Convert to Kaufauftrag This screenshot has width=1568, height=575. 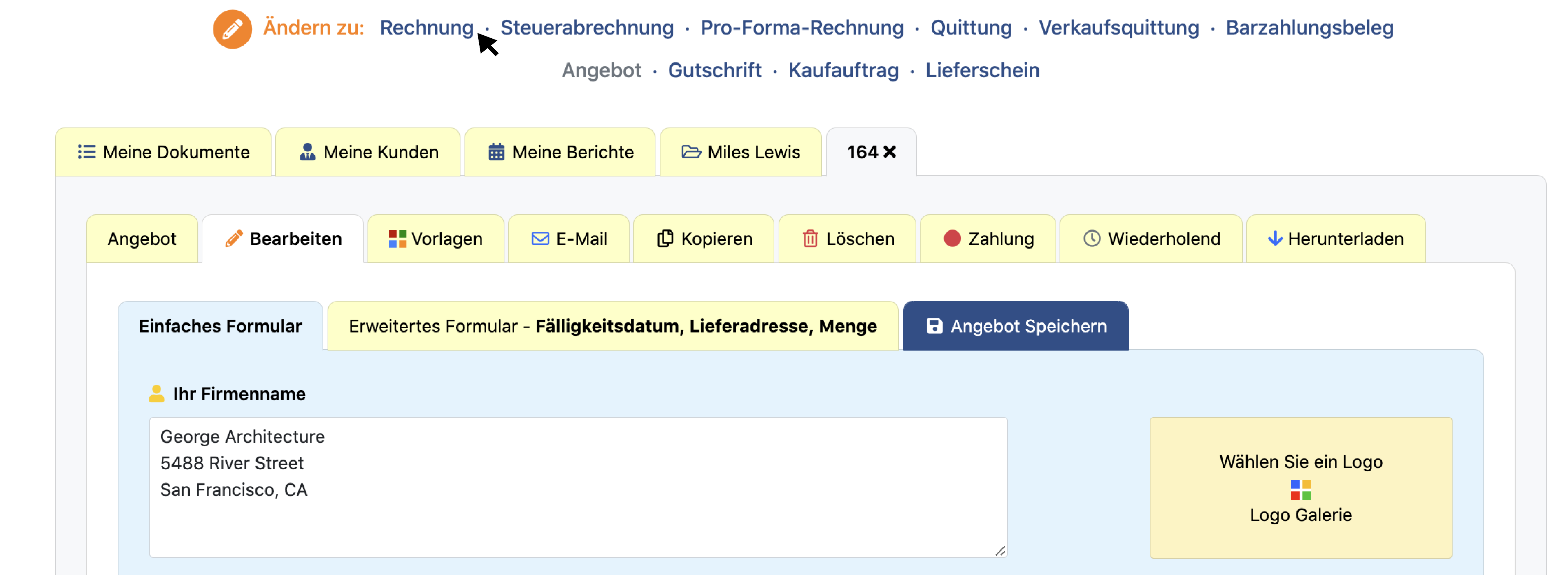pos(843,70)
